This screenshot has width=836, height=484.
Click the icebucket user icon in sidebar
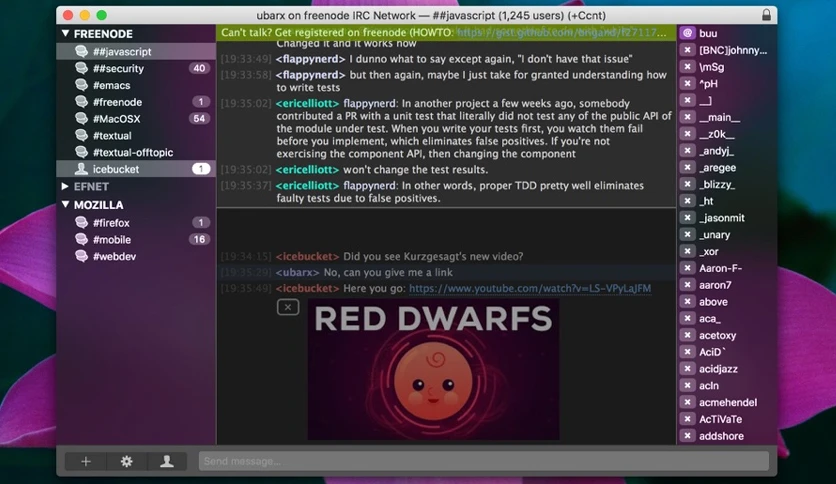click(81, 169)
